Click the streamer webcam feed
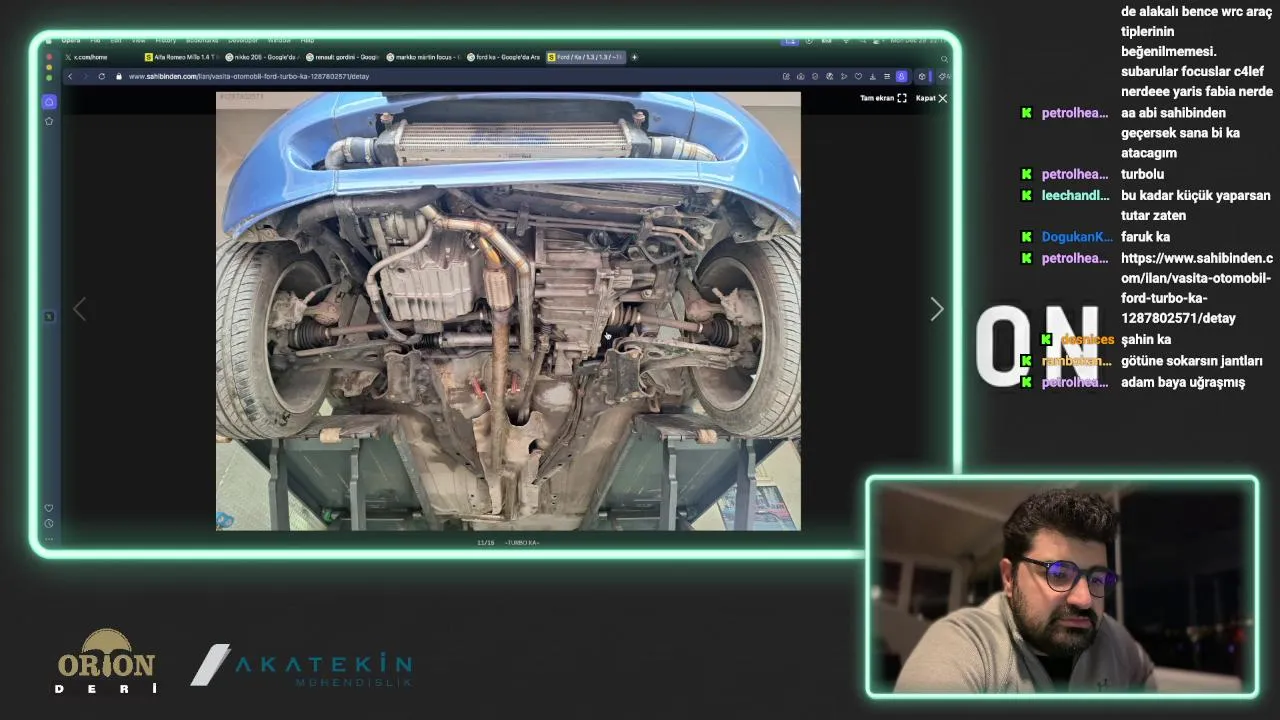The height and width of the screenshot is (720, 1280). [1062, 587]
